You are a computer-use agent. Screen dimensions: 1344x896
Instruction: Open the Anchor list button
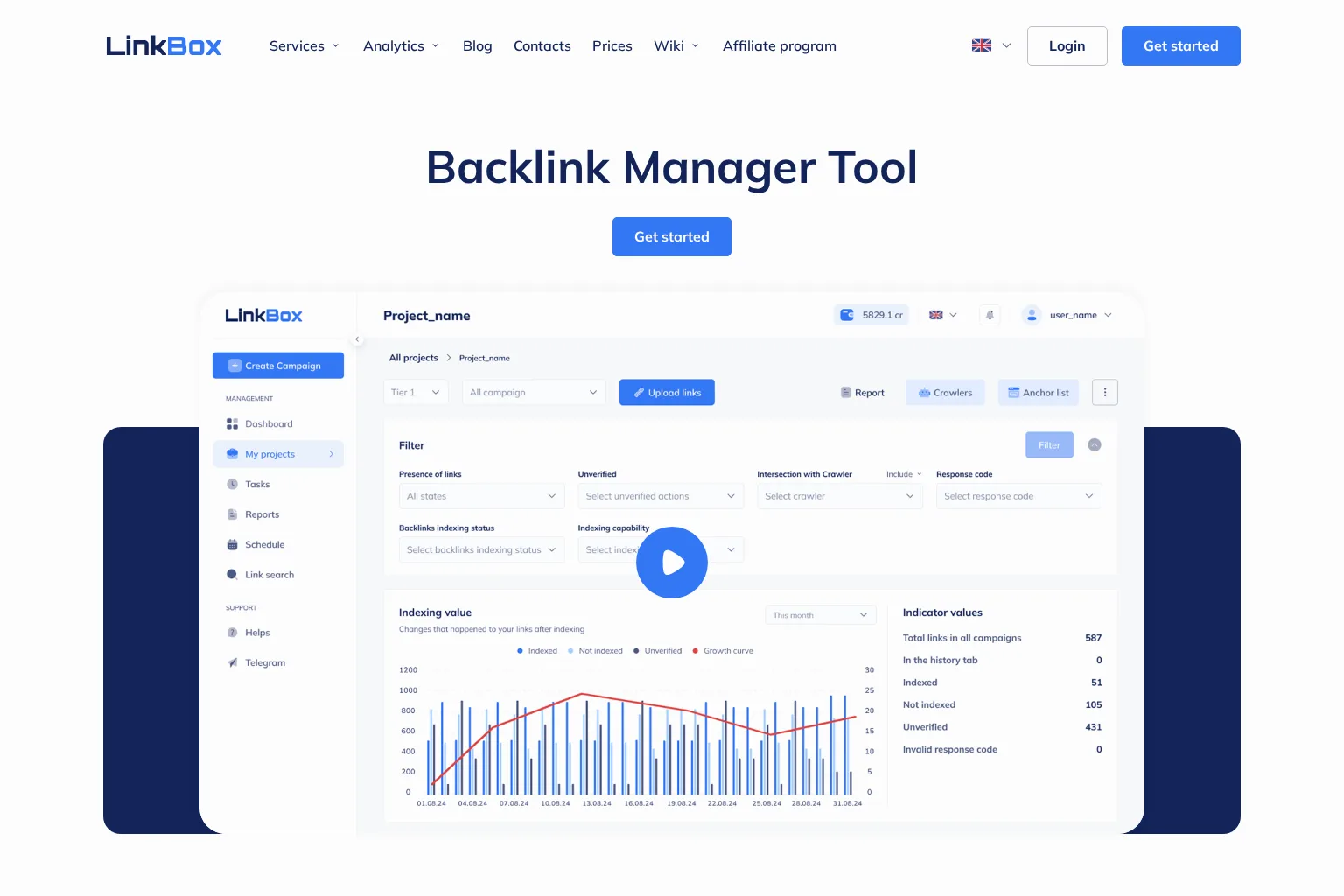pyautogui.click(x=1039, y=393)
